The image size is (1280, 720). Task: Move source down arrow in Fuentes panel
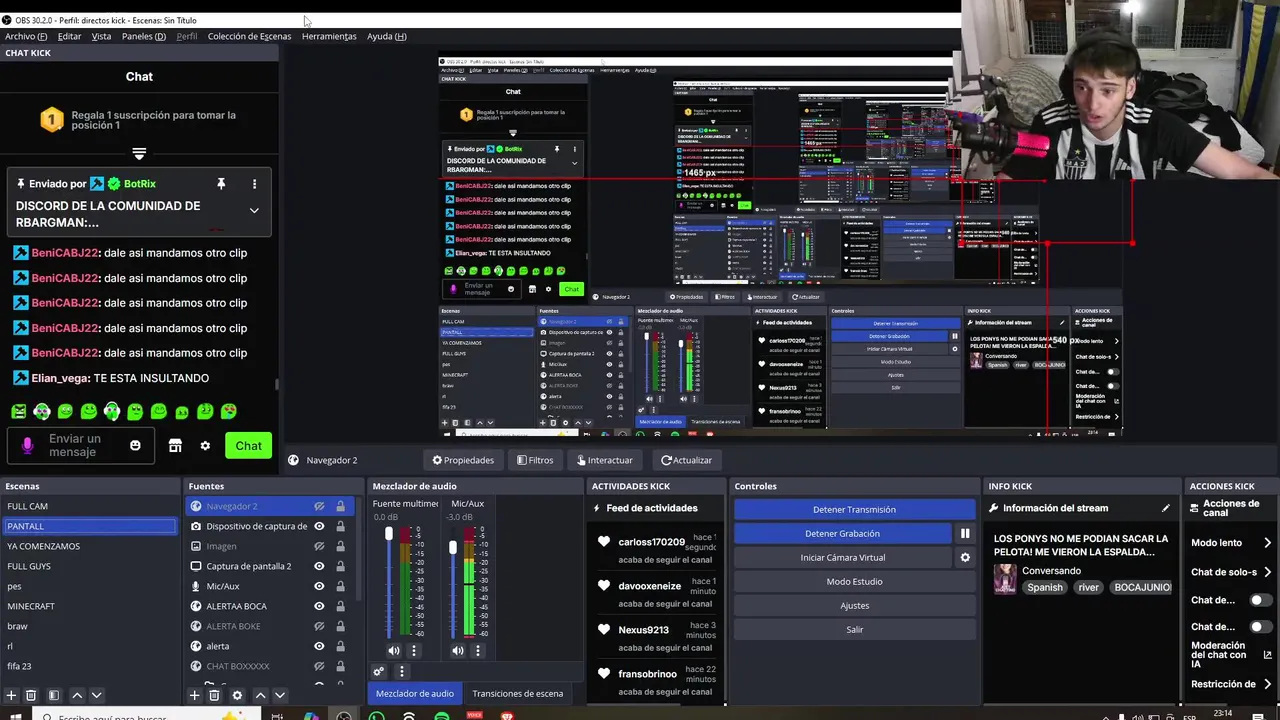pyautogui.click(x=280, y=695)
